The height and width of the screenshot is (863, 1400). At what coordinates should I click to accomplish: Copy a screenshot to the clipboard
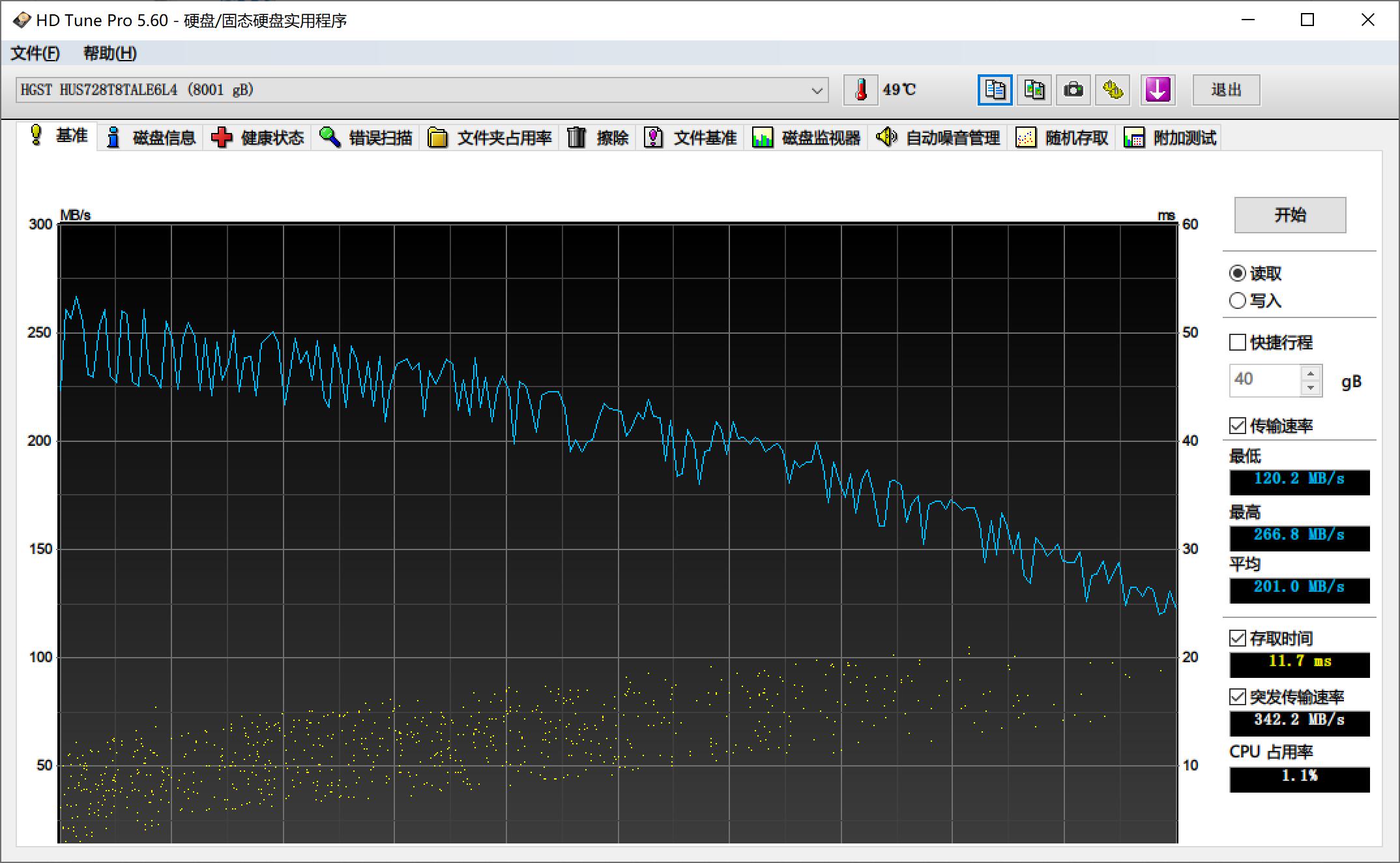click(x=1034, y=90)
